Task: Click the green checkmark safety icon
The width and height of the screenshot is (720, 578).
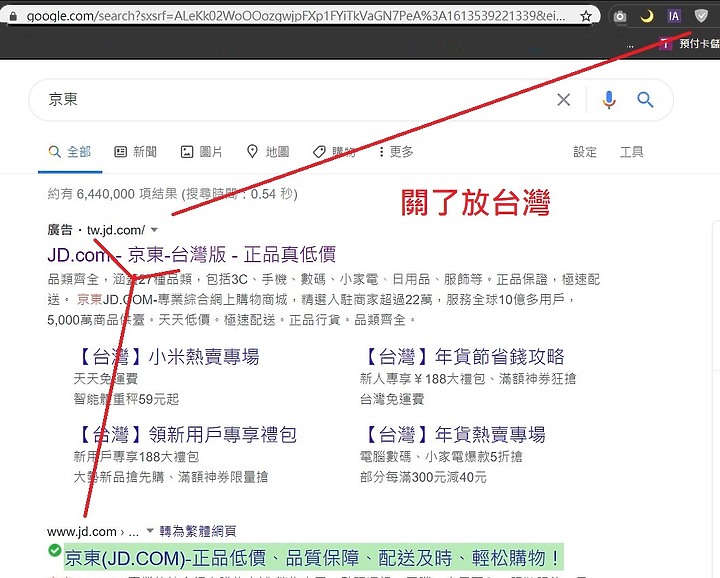Action: 55,550
